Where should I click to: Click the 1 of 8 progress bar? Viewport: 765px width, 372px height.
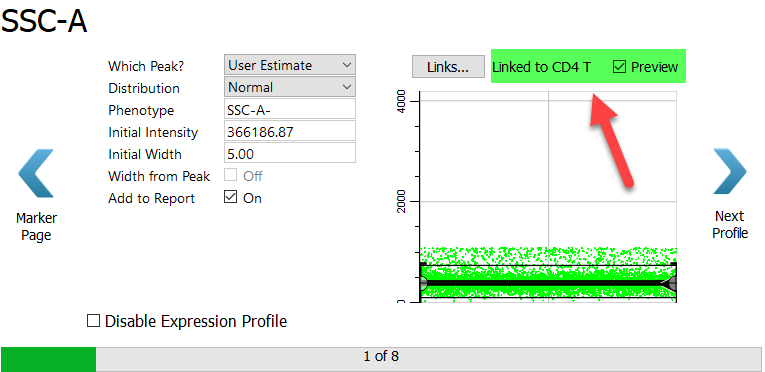(x=381, y=356)
